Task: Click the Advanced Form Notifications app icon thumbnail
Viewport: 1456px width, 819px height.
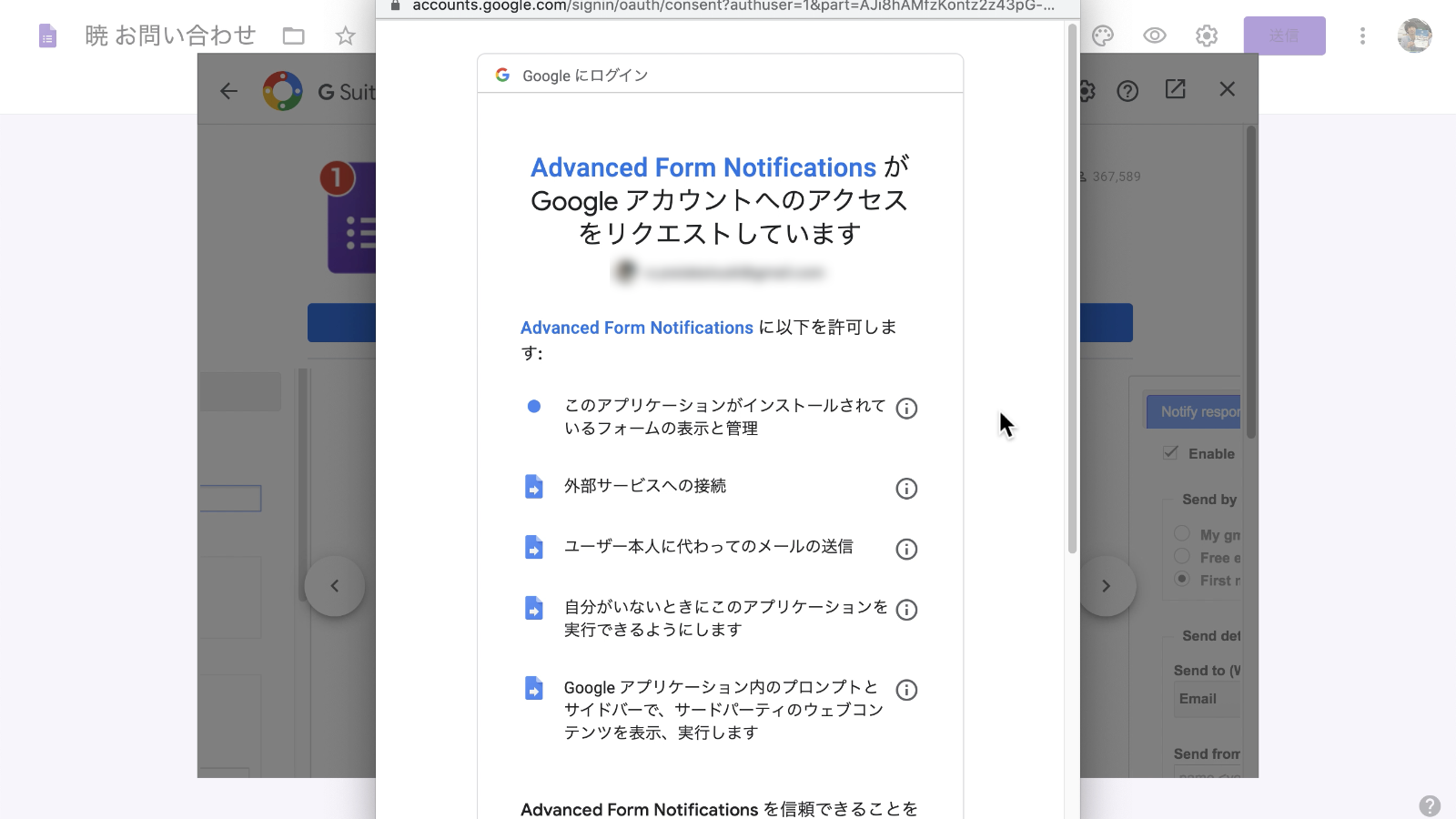Action: (x=350, y=217)
